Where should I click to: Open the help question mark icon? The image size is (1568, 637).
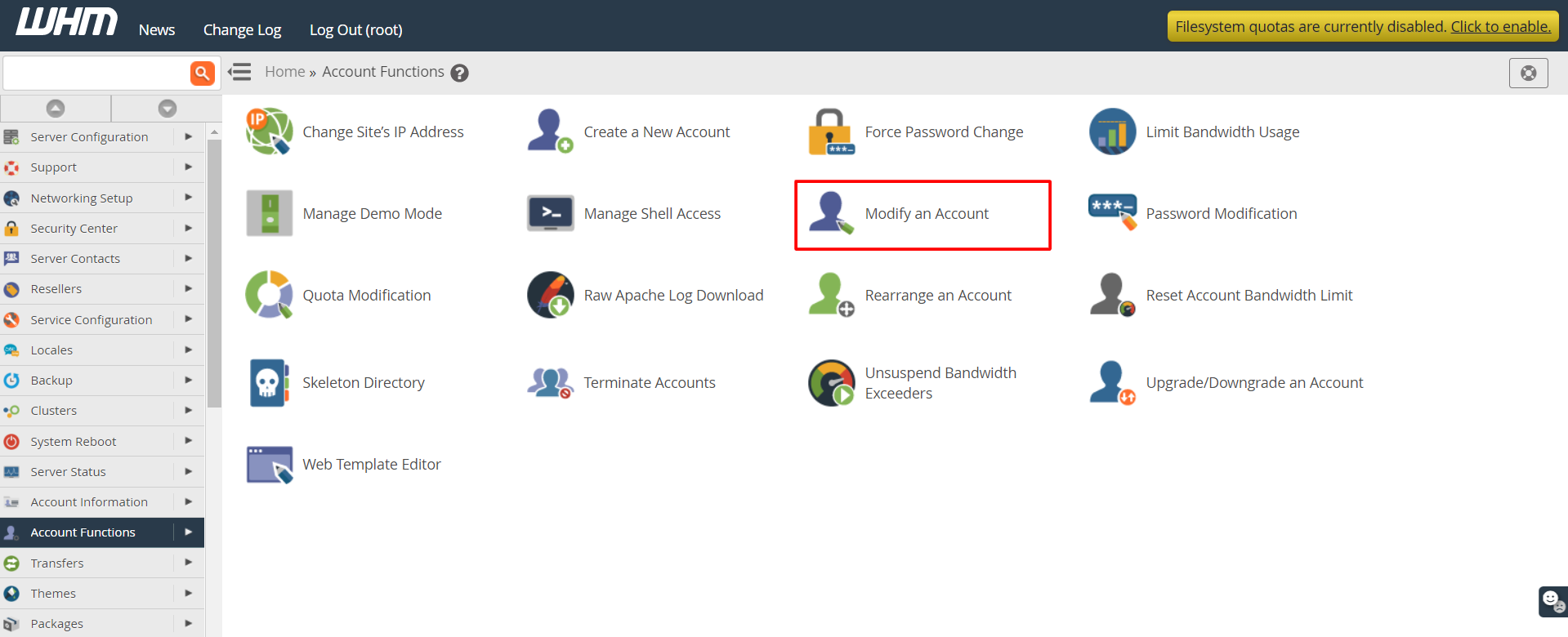pyautogui.click(x=460, y=73)
